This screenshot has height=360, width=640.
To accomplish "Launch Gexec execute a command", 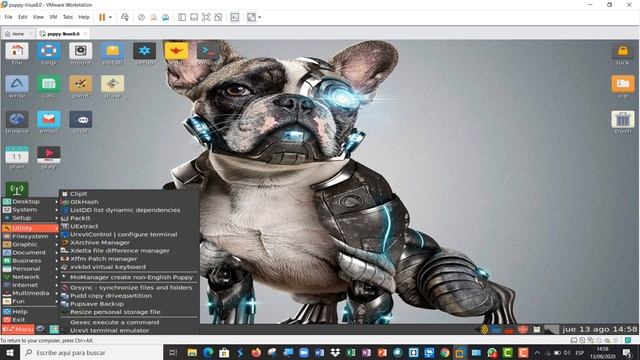I will tap(129, 322).
